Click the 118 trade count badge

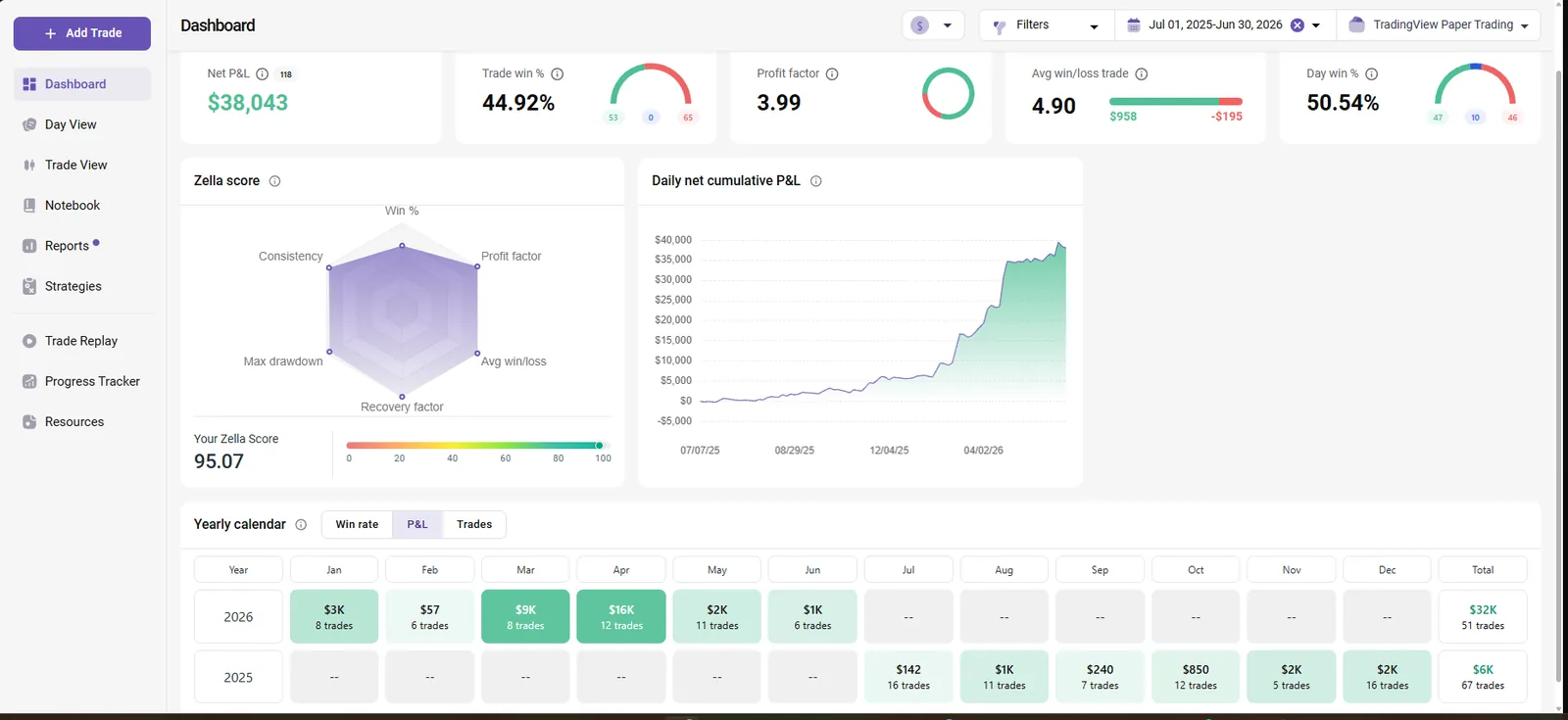click(x=285, y=74)
